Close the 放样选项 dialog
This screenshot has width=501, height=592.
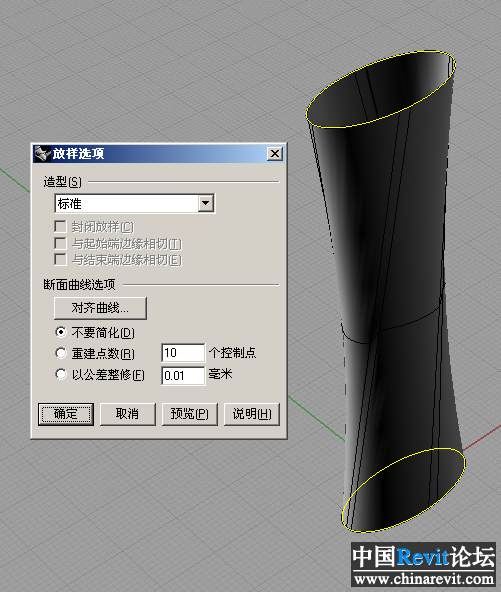pyautogui.click(x=275, y=154)
